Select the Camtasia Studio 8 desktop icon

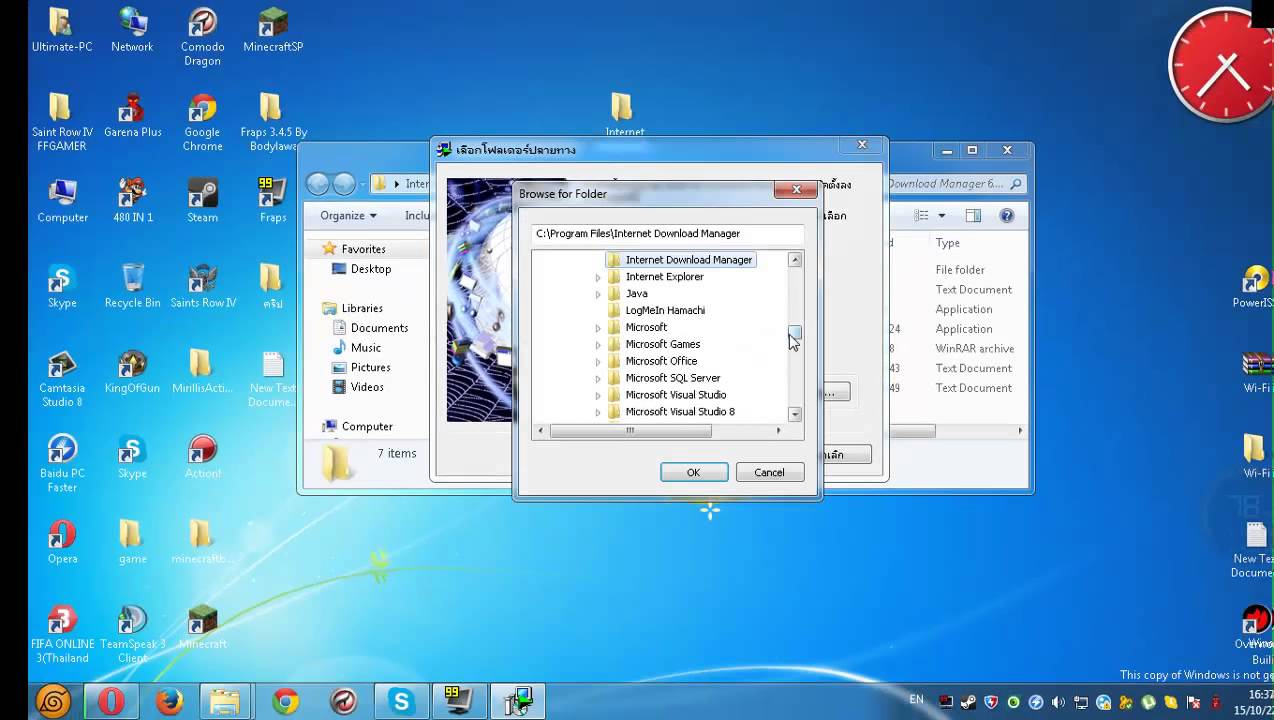62,379
